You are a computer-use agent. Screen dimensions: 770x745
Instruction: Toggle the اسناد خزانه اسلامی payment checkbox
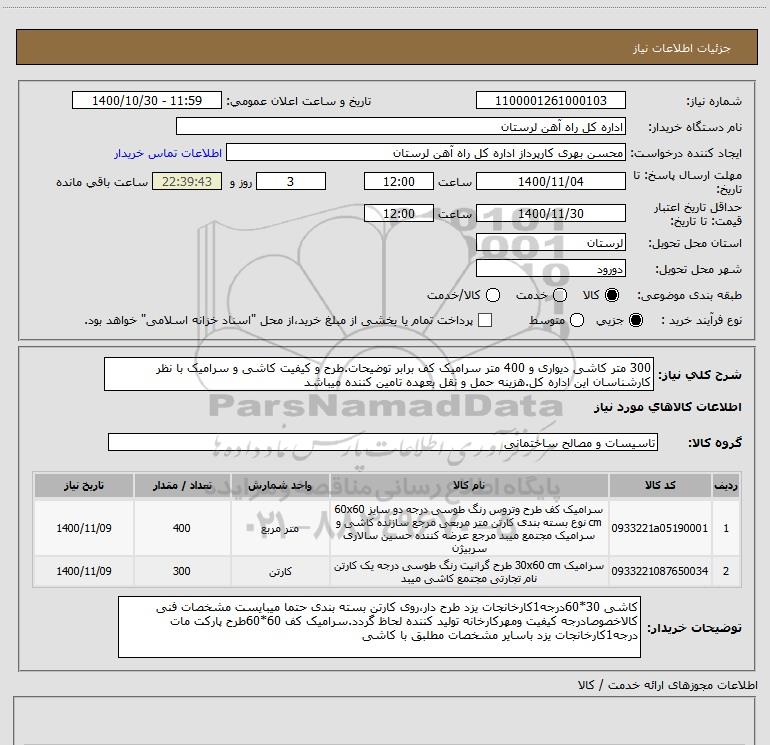click(x=485, y=320)
